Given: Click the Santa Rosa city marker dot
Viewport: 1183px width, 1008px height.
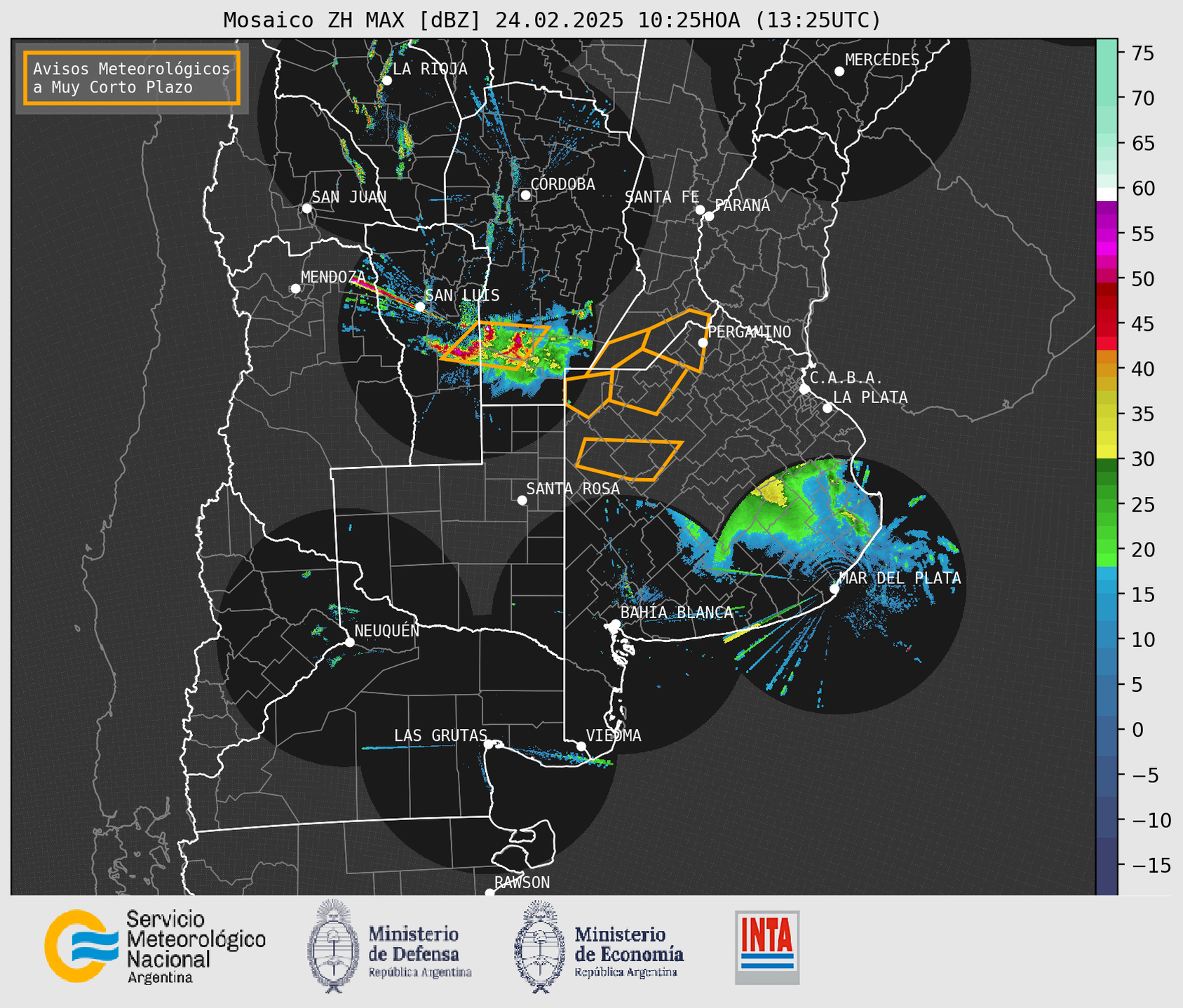Looking at the screenshot, I should click(x=522, y=500).
